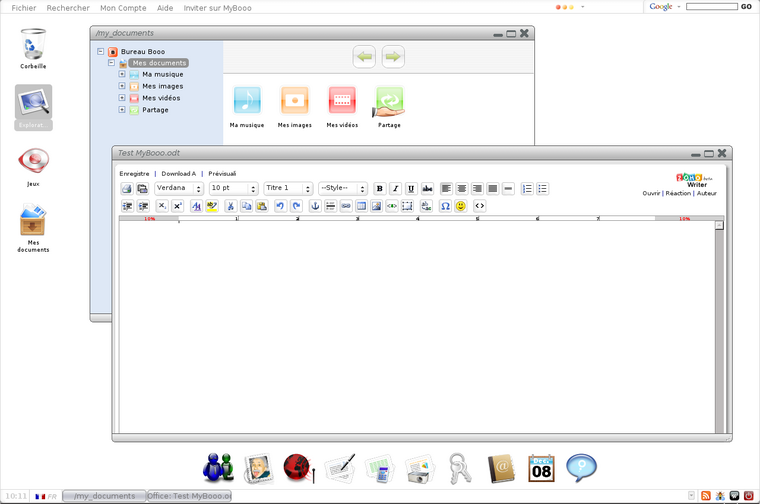Screen dimensions: 760x504
Task: Click the print preview icon beside print
Action: pos(142,189)
